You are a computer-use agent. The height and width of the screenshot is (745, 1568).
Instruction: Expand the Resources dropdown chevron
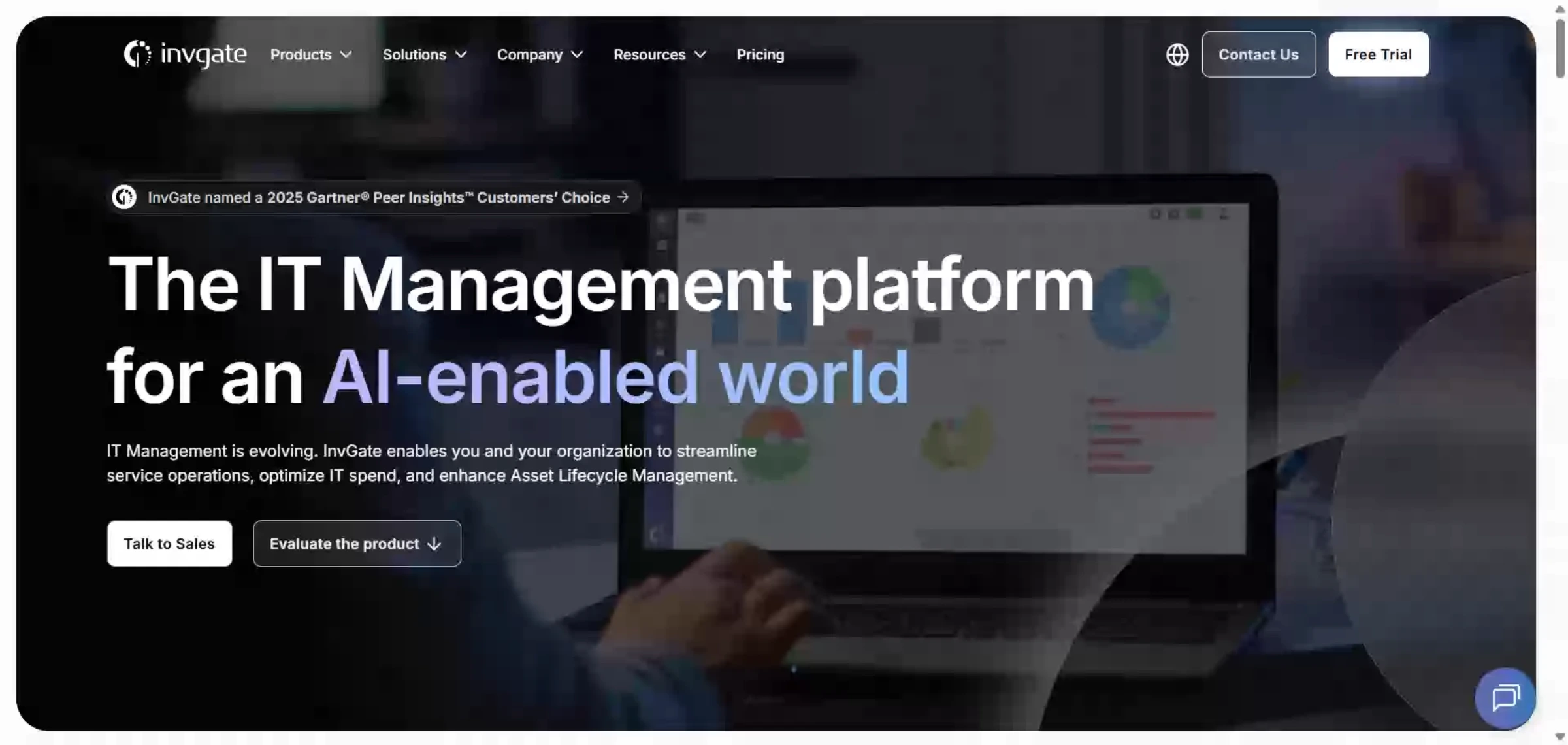pos(700,54)
